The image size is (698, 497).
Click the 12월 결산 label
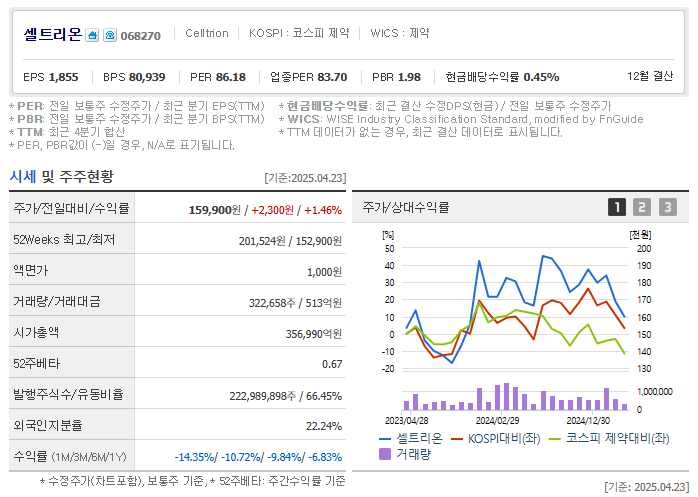coord(650,76)
